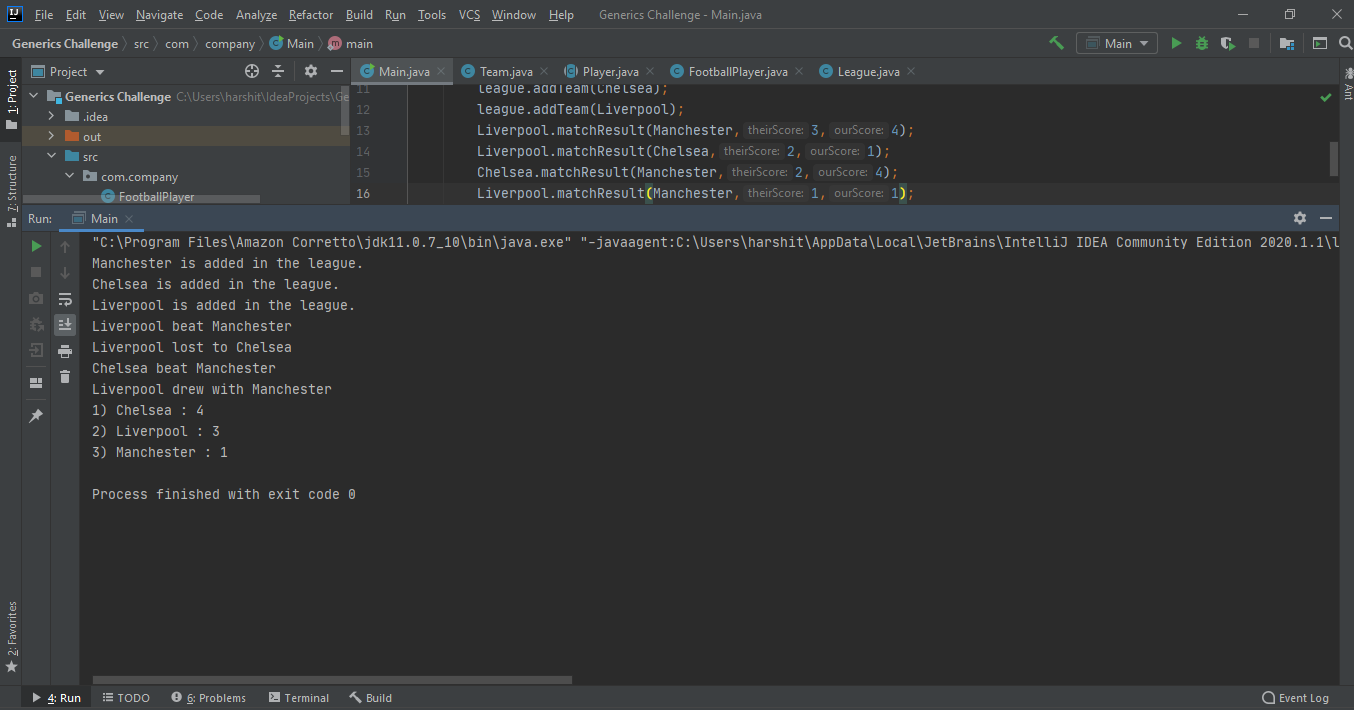Go up the stack trace arrow
Viewport: 1354px width, 710px height.
(65, 246)
